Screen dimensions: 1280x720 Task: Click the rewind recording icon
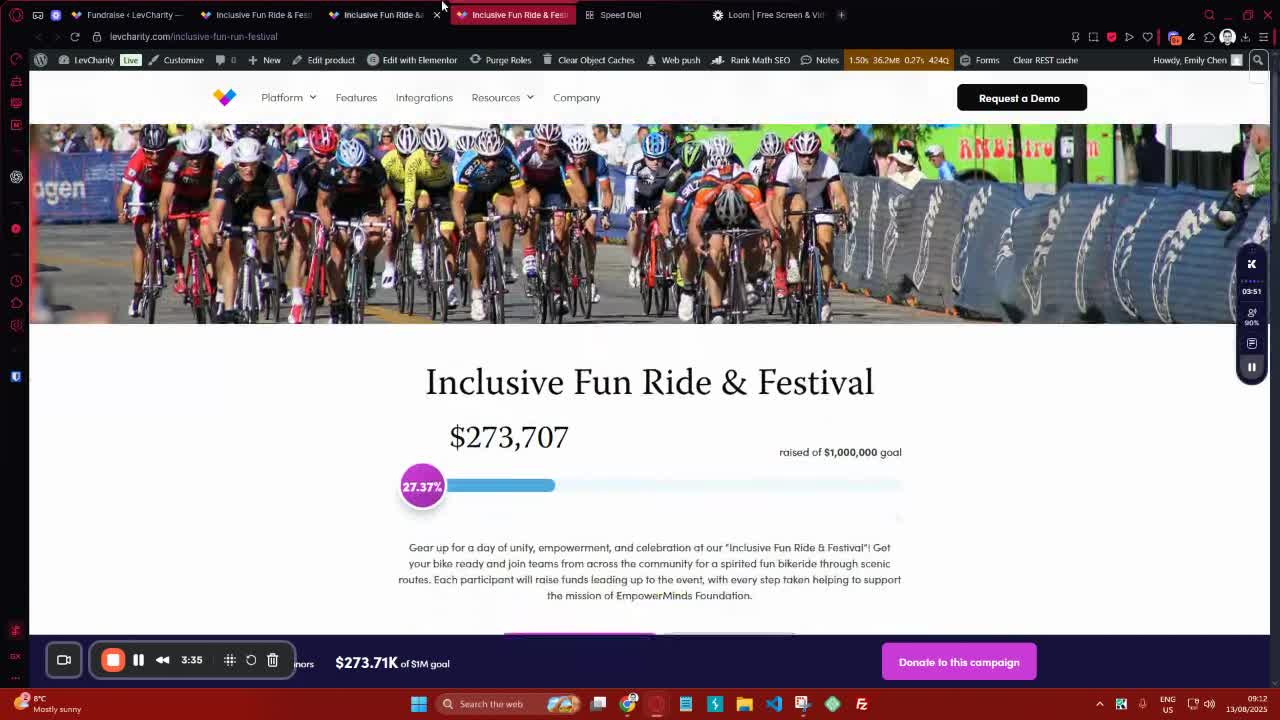[x=163, y=660]
